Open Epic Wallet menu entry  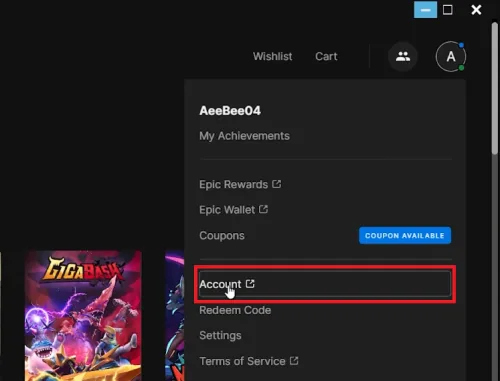pyautogui.click(x=233, y=210)
